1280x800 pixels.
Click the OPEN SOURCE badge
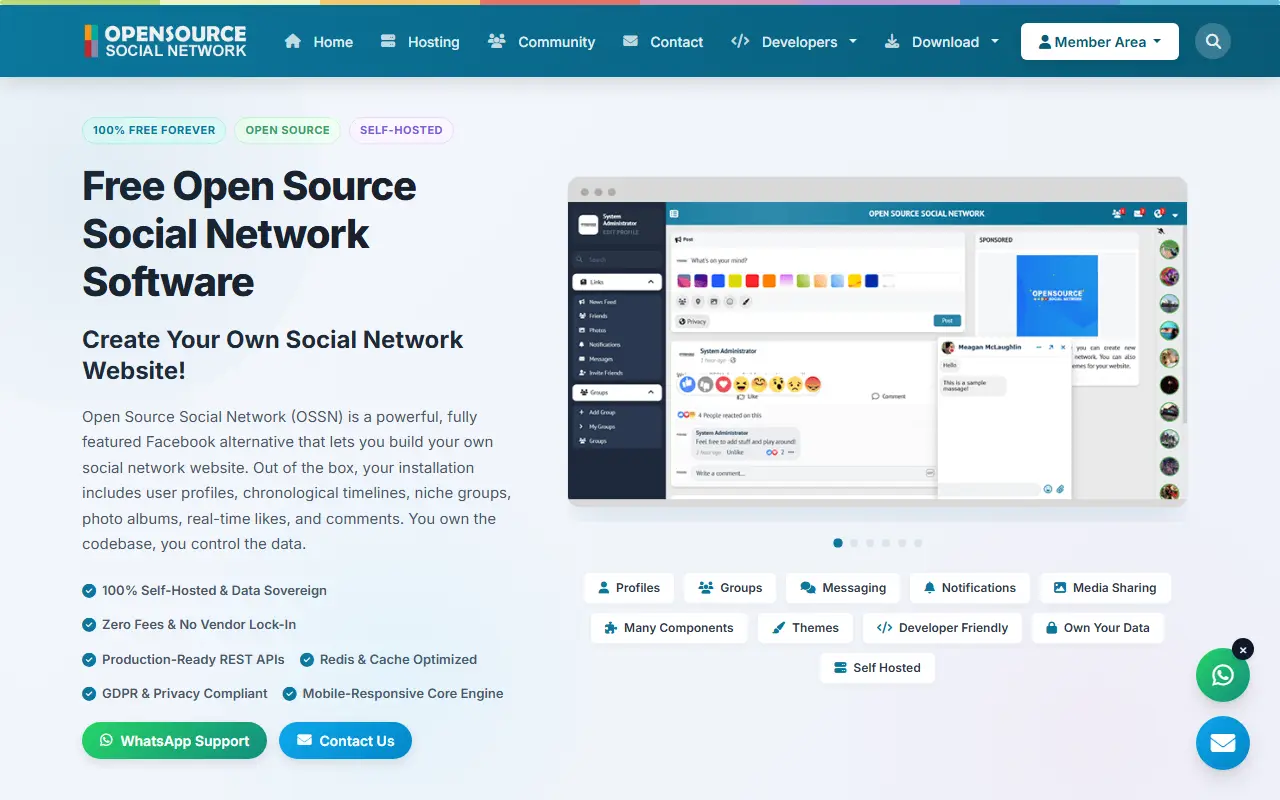pos(288,130)
